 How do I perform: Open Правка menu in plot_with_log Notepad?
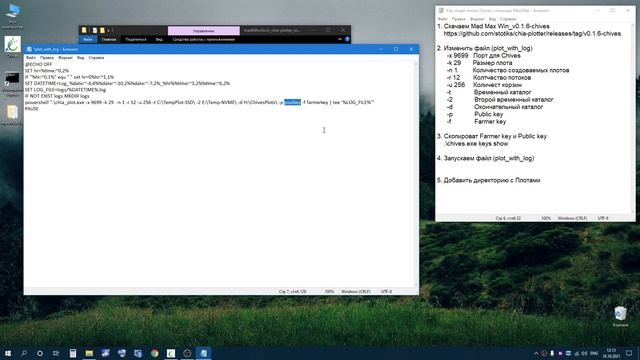click(47, 58)
